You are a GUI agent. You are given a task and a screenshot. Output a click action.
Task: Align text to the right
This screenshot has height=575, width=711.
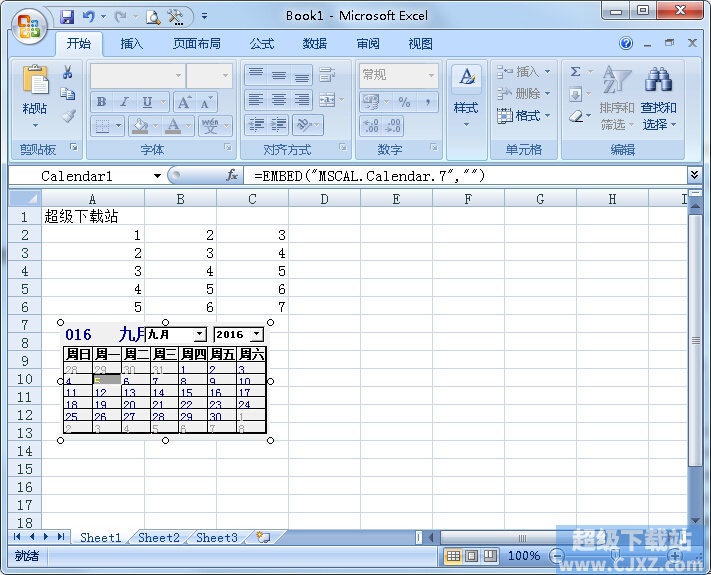click(x=302, y=99)
